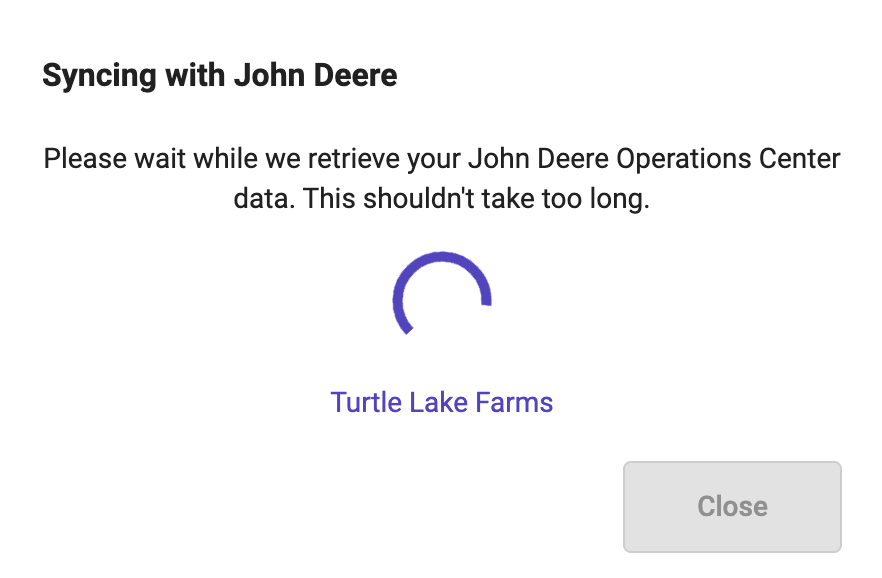Click the center of the circular progress indicator
This screenshot has height=578, width=882.
[x=442, y=300]
